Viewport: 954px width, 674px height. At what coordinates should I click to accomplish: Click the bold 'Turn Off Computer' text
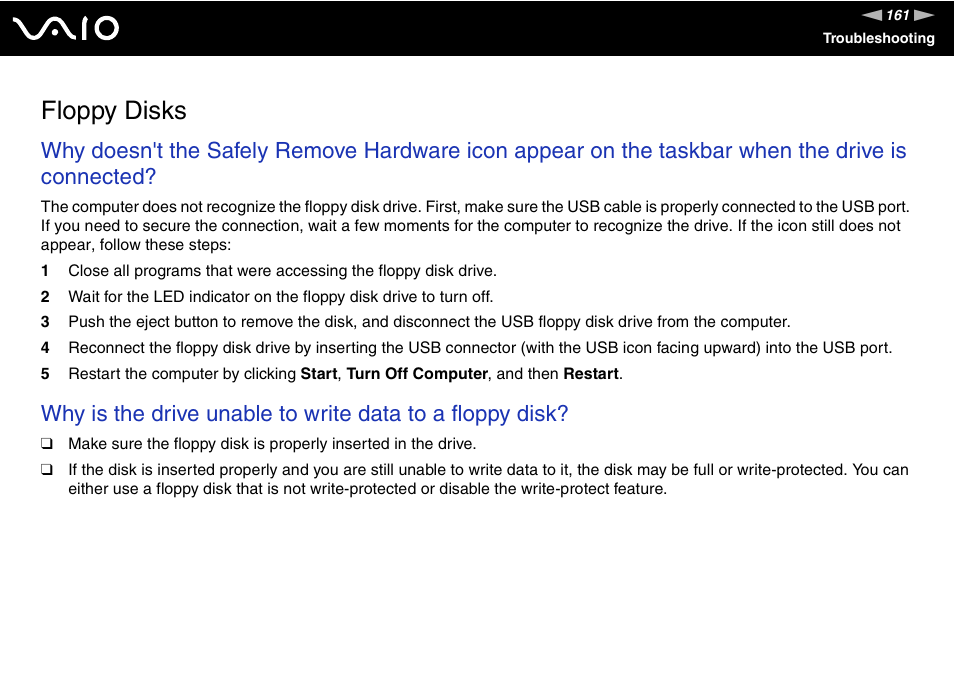(417, 373)
